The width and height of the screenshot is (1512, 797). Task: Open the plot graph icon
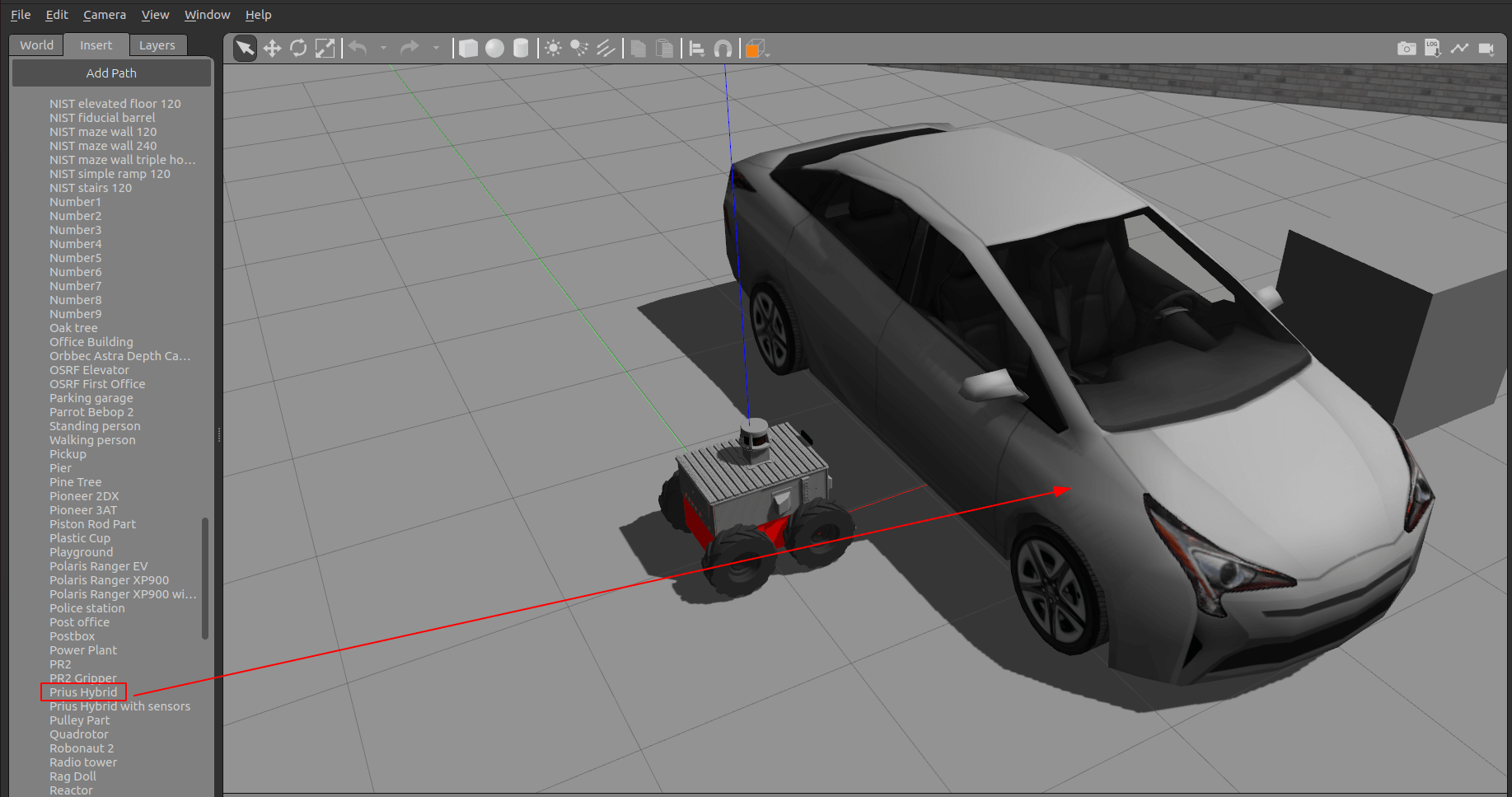(x=1460, y=48)
